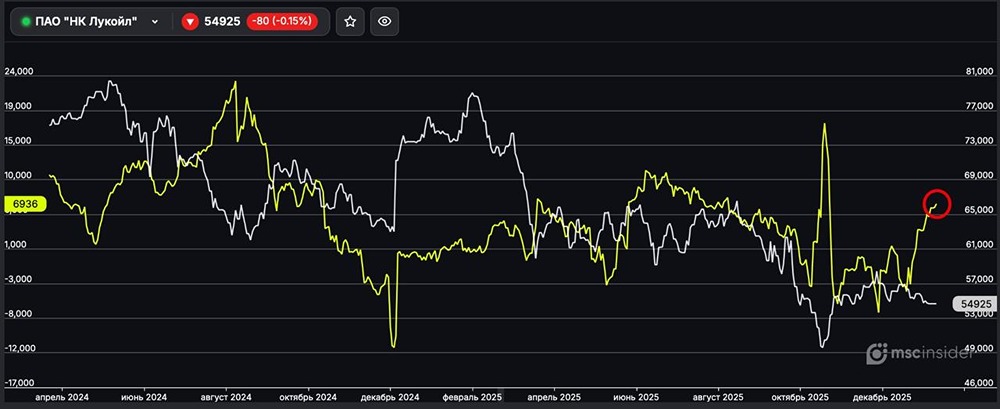1000x409 pixels.
Task: Click the 15,000 left axis value
Action: (17, 142)
